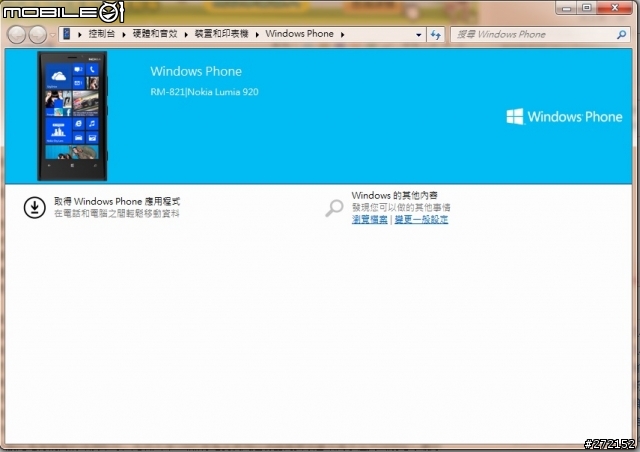This screenshot has width=640, height=452.
Task: Click the Back navigation arrow button
Action: 17,35
